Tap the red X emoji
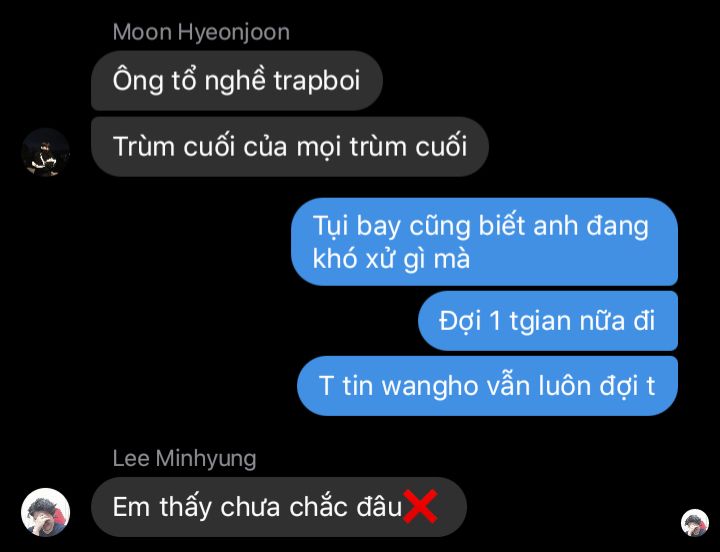Viewport: 720px width, 552px height. point(420,507)
